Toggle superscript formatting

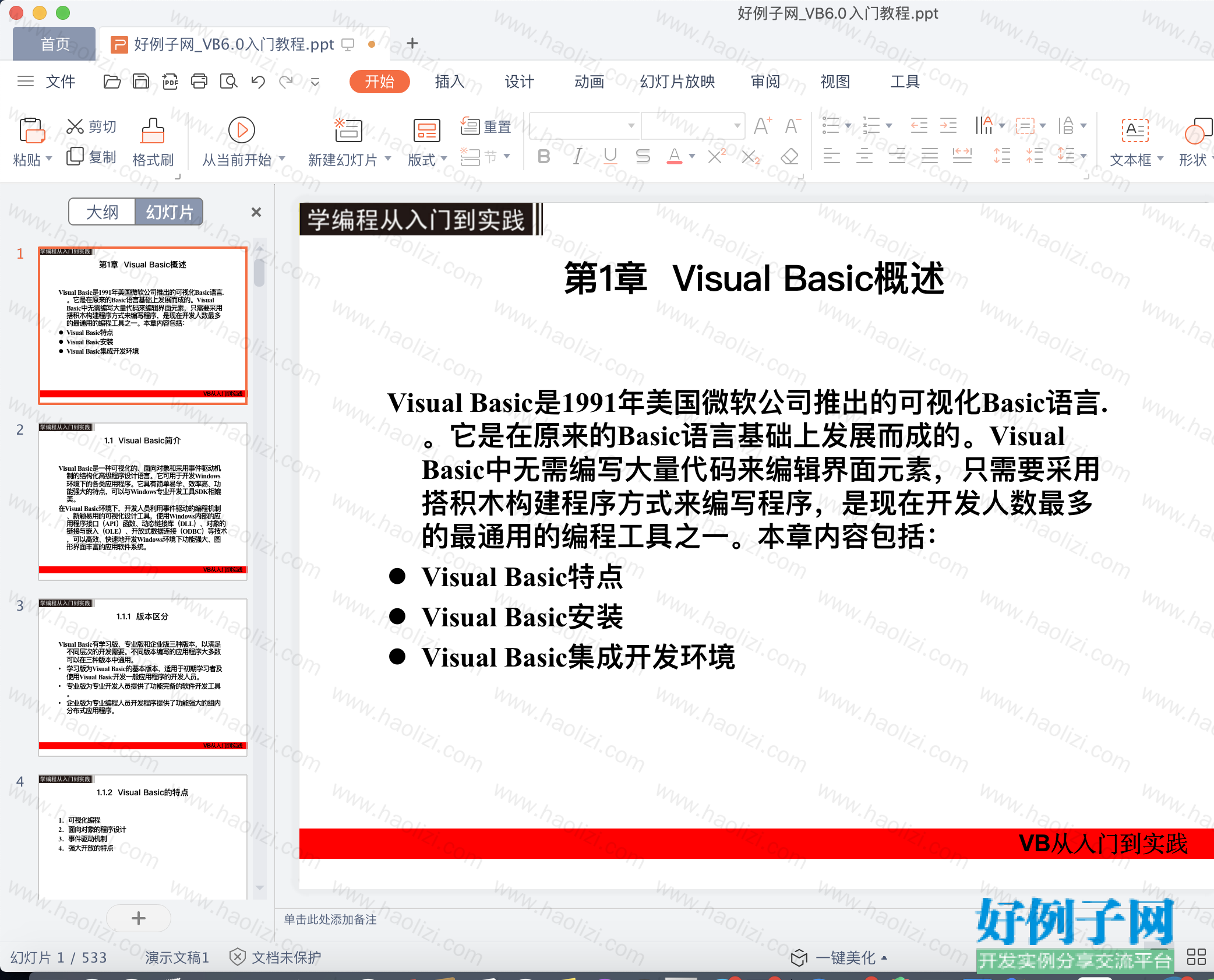(x=717, y=156)
